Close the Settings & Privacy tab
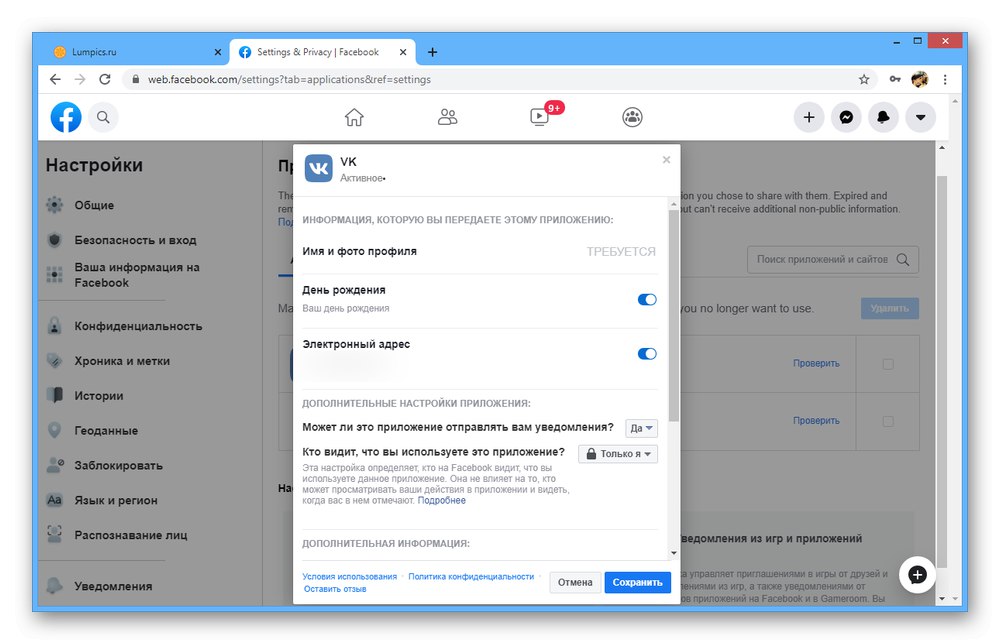 [403, 52]
